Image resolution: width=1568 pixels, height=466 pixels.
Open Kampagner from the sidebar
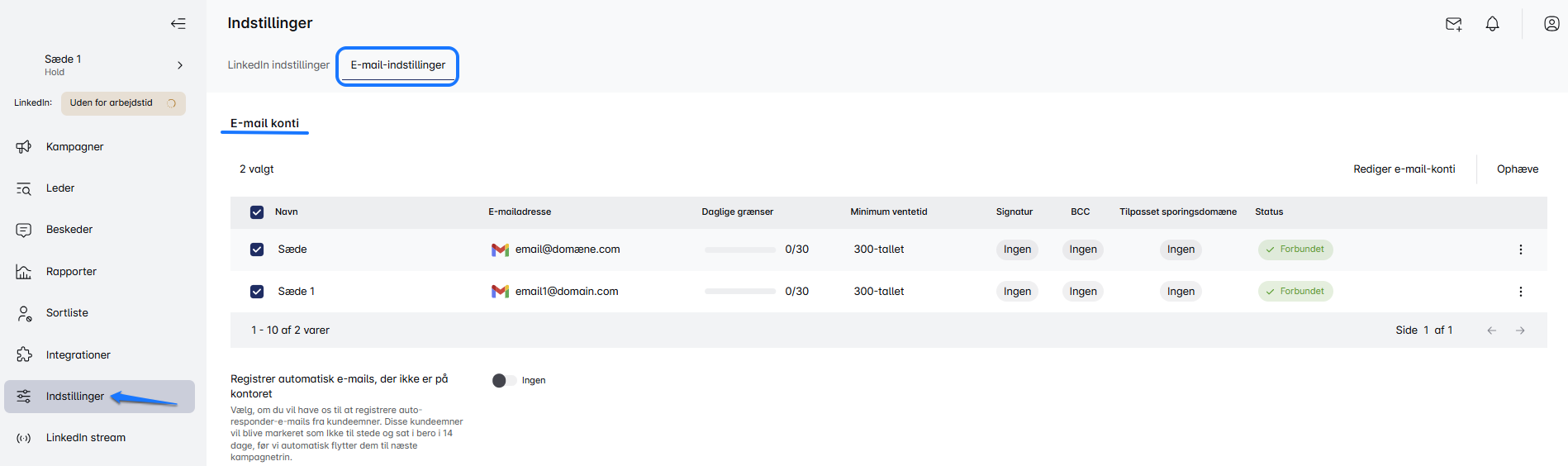click(x=74, y=147)
